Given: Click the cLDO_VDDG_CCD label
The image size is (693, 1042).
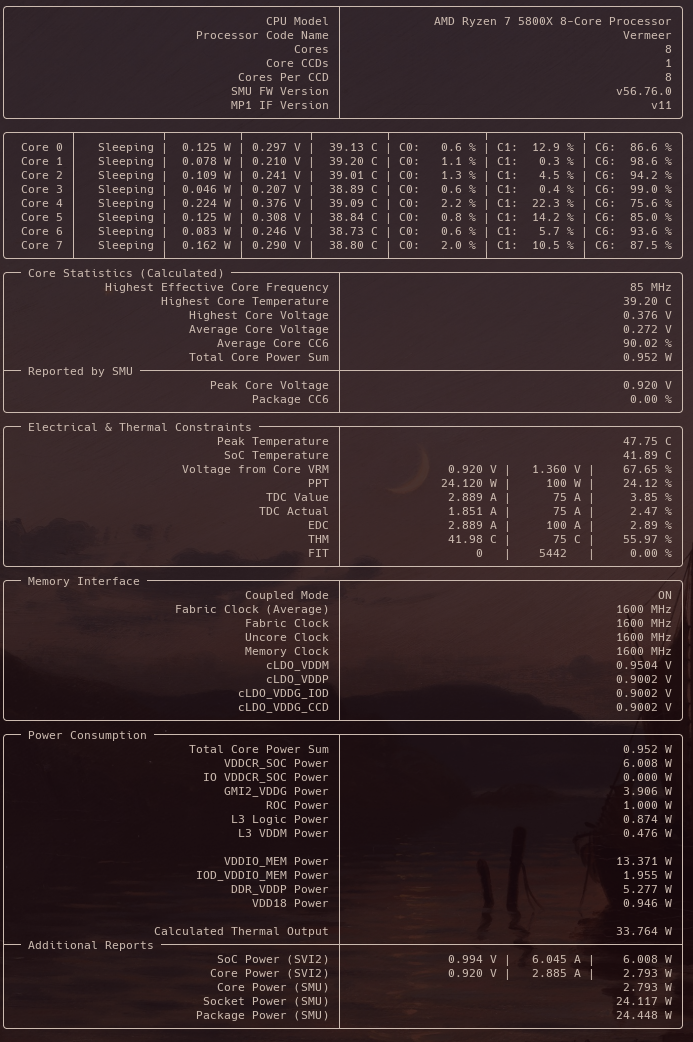Looking at the screenshot, I should point(284,706).
